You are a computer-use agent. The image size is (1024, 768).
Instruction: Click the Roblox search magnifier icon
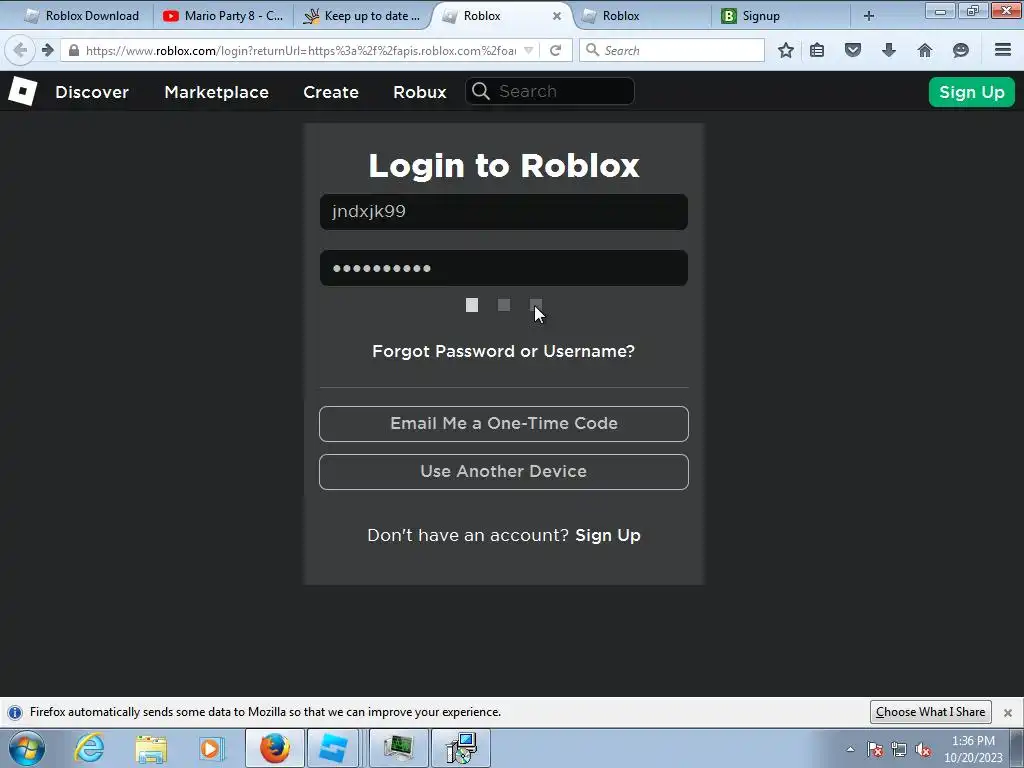click(481, 91)
